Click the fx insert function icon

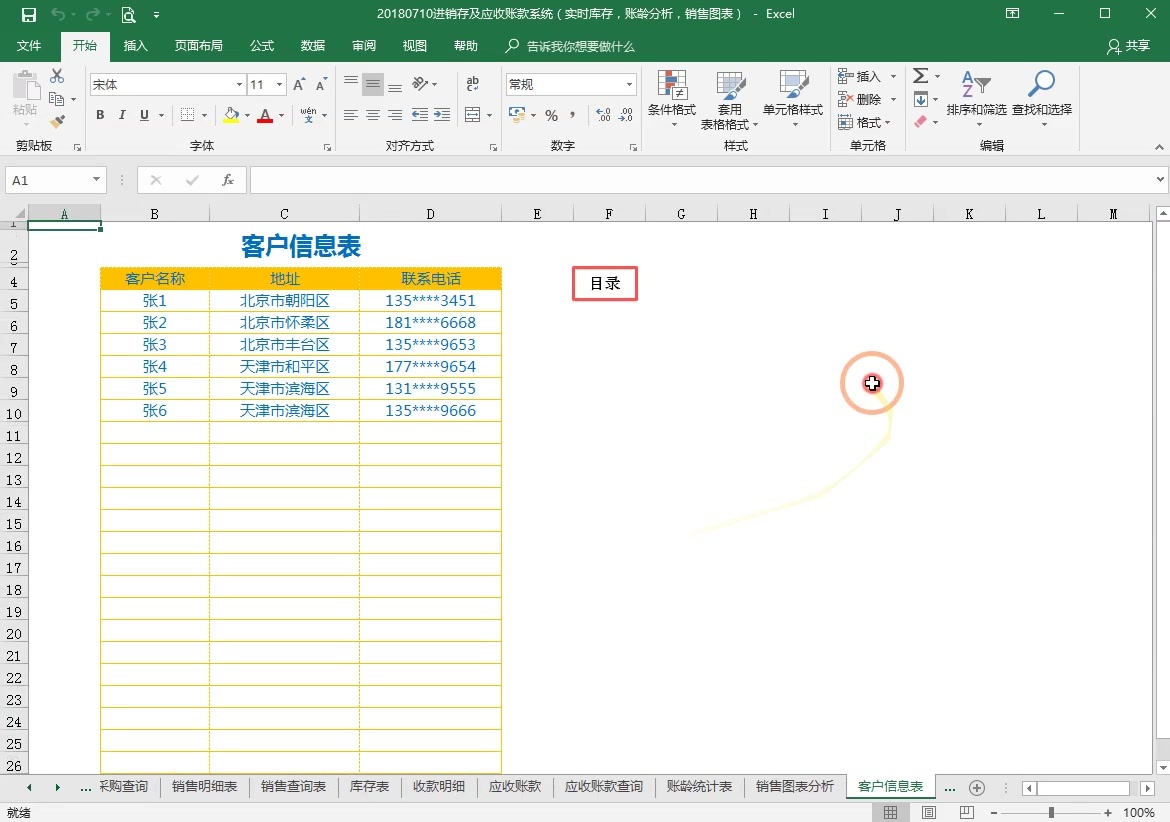coord(228,180)
